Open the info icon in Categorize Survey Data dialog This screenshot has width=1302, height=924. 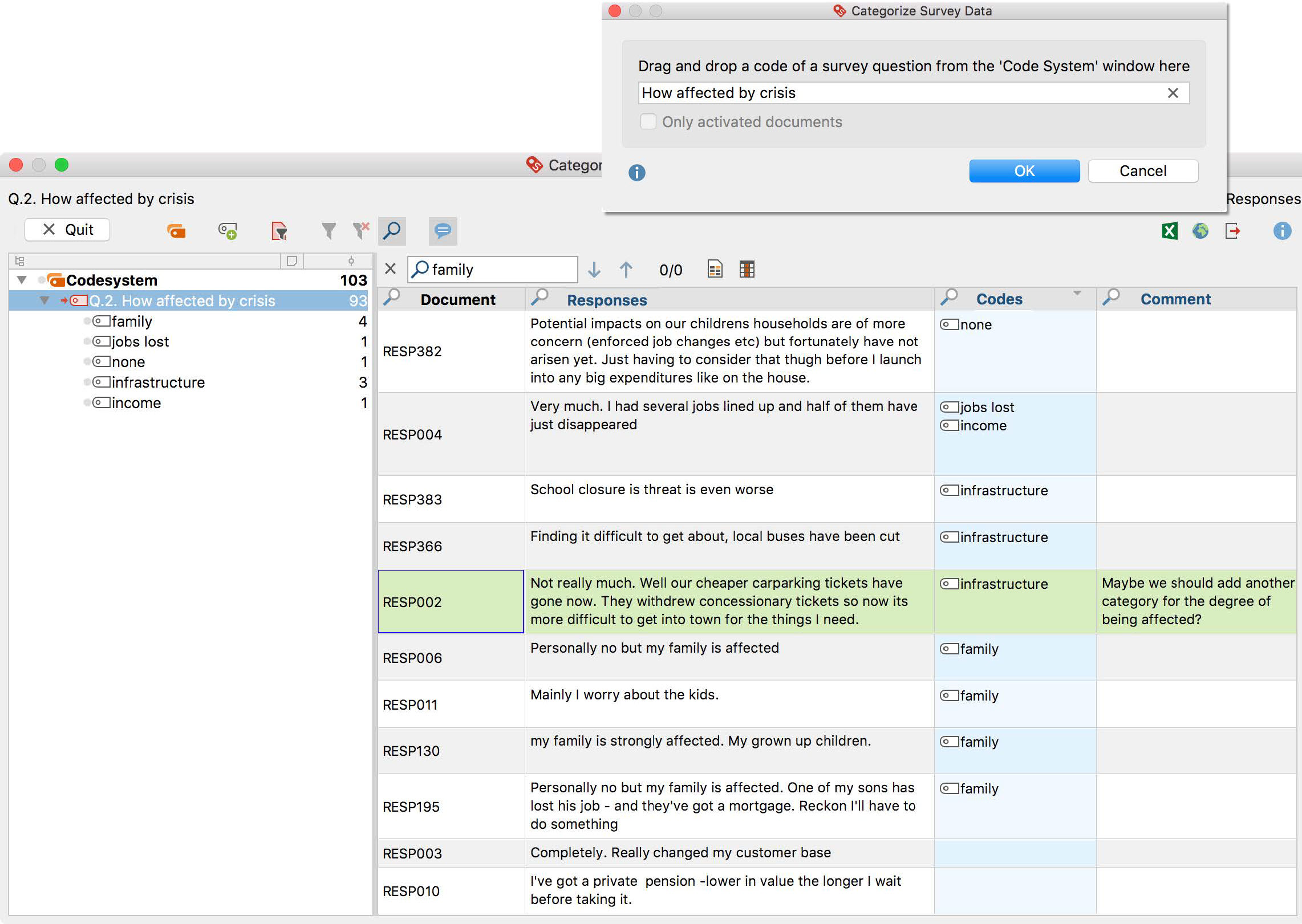[x=637, y=172]
